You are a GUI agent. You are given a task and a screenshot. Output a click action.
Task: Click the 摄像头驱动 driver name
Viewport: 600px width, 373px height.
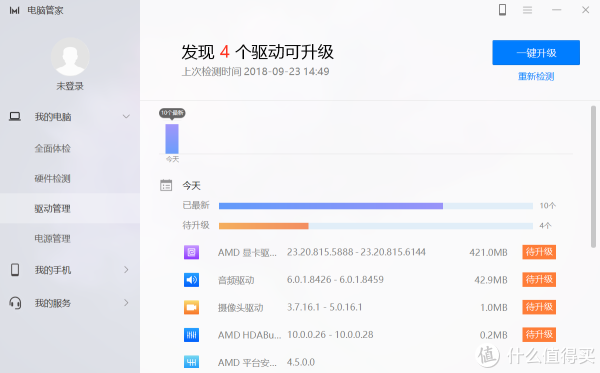click(x=241, y=308)
